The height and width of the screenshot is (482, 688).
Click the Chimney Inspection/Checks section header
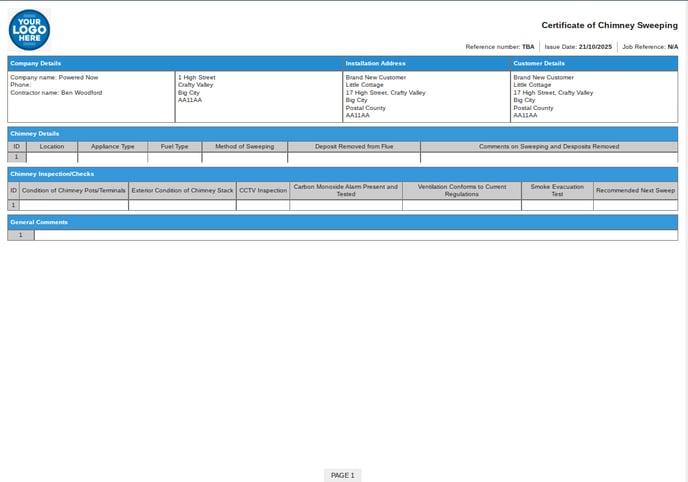coord(52,174)
